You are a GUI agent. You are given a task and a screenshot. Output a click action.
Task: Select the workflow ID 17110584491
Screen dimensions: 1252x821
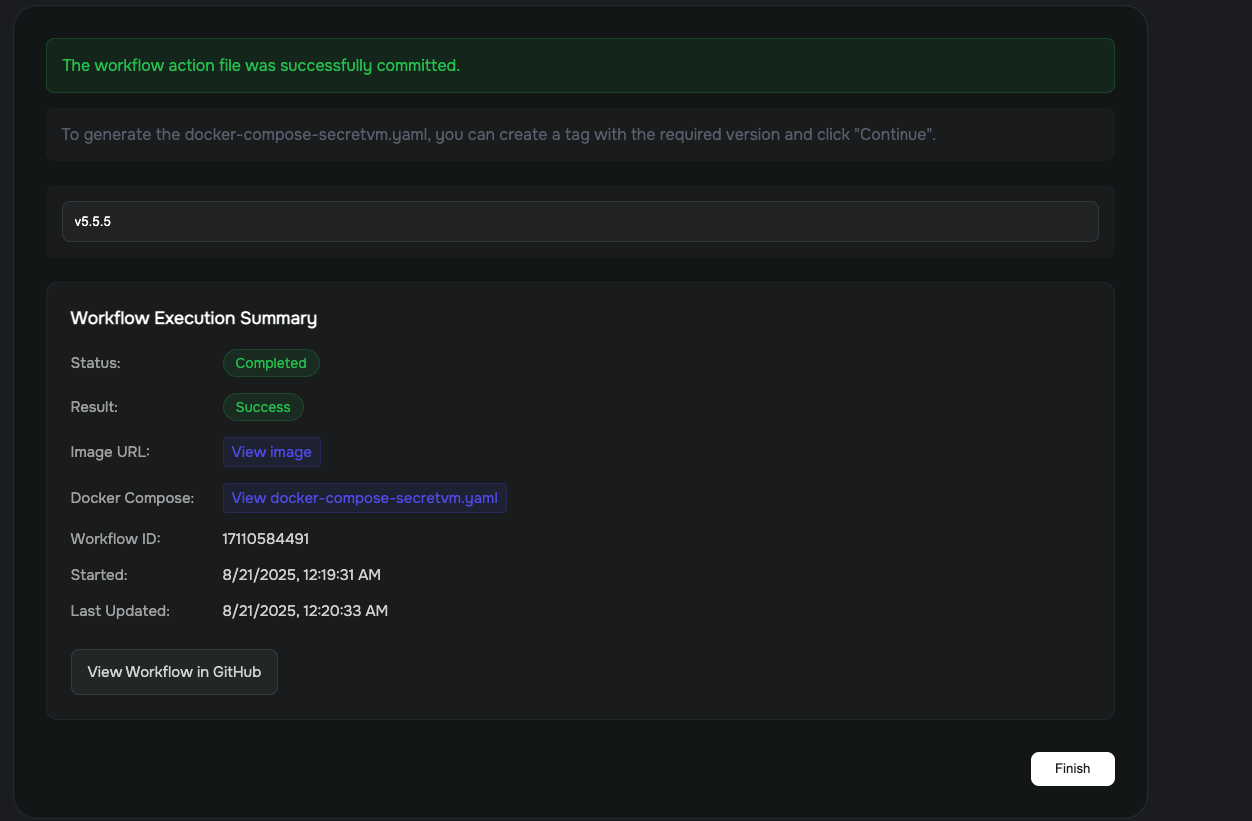(x=265, y=539)
